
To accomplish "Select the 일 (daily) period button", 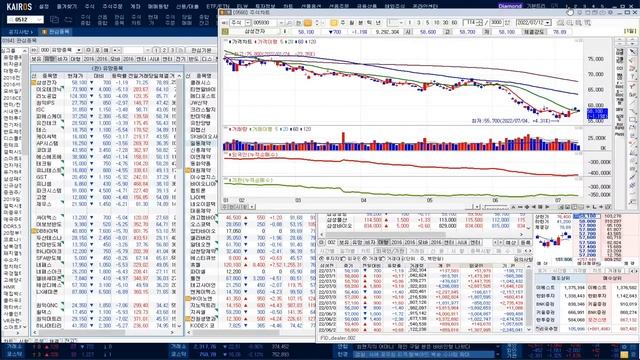I will pos(334,23).
